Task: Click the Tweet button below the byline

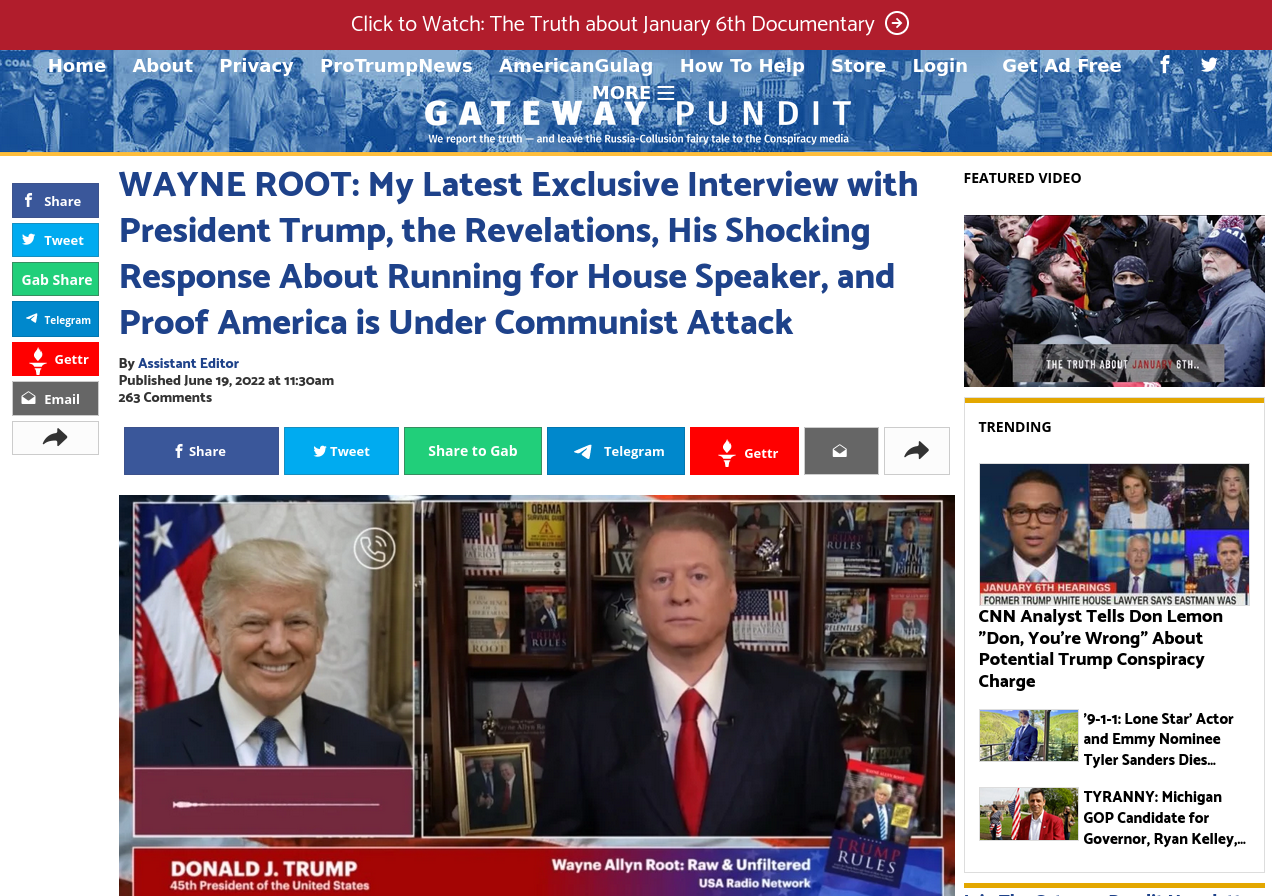Action: pyautogui.click(x=341, y=451)
